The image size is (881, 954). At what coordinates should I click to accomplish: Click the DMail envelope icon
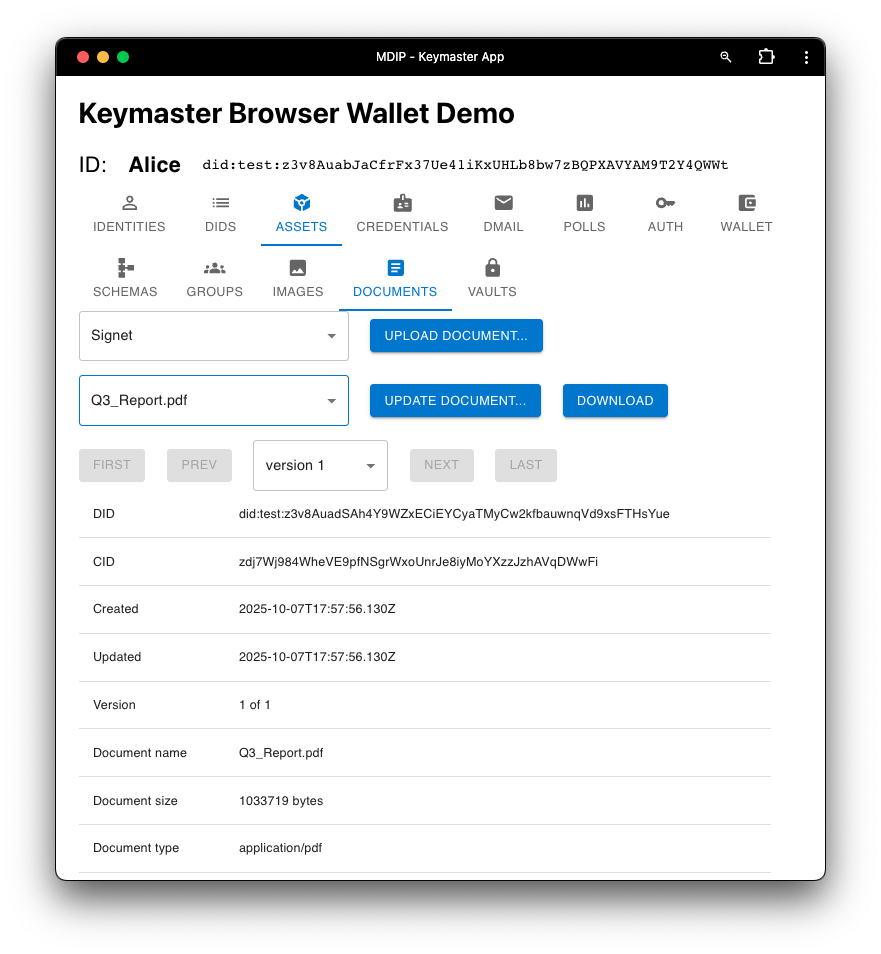(503, 203)
